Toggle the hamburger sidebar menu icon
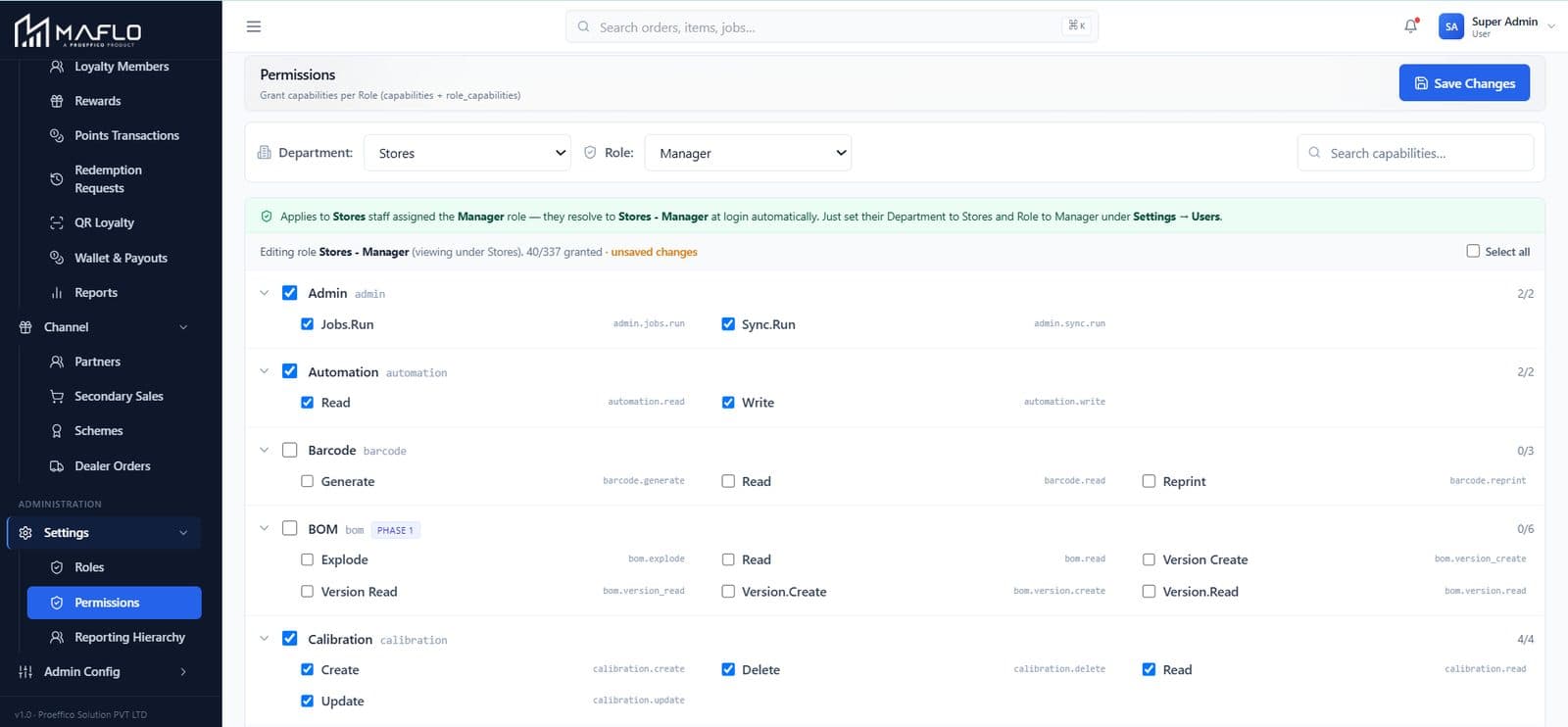The height and width of the screenshot is (727, 1568). (254, 26)
